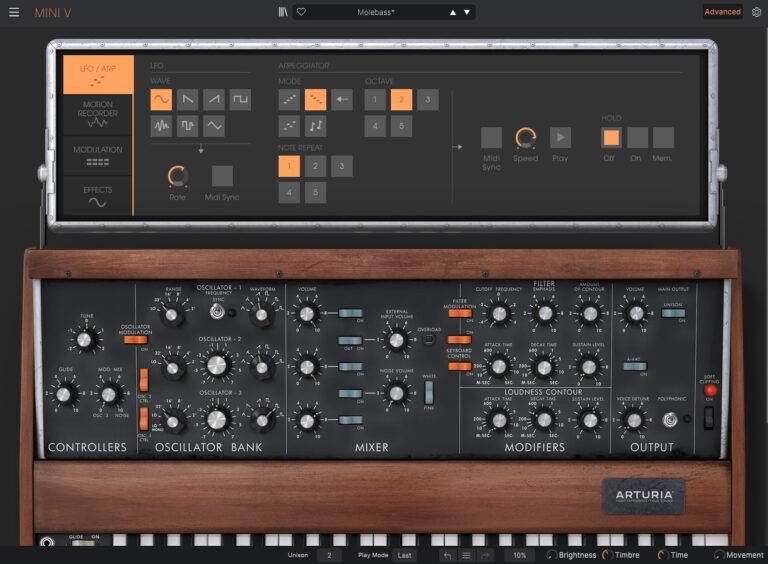Flip the Polyphonic switch

[x=670, y=420]
